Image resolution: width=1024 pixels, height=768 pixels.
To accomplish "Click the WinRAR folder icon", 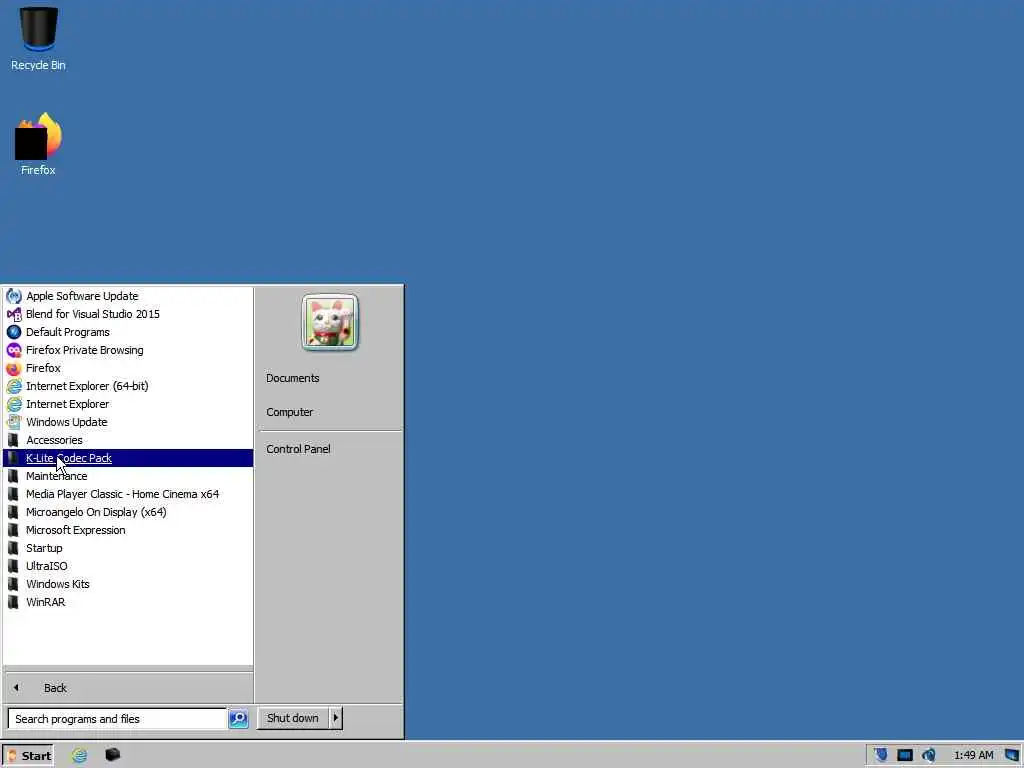I will point(13,602).
